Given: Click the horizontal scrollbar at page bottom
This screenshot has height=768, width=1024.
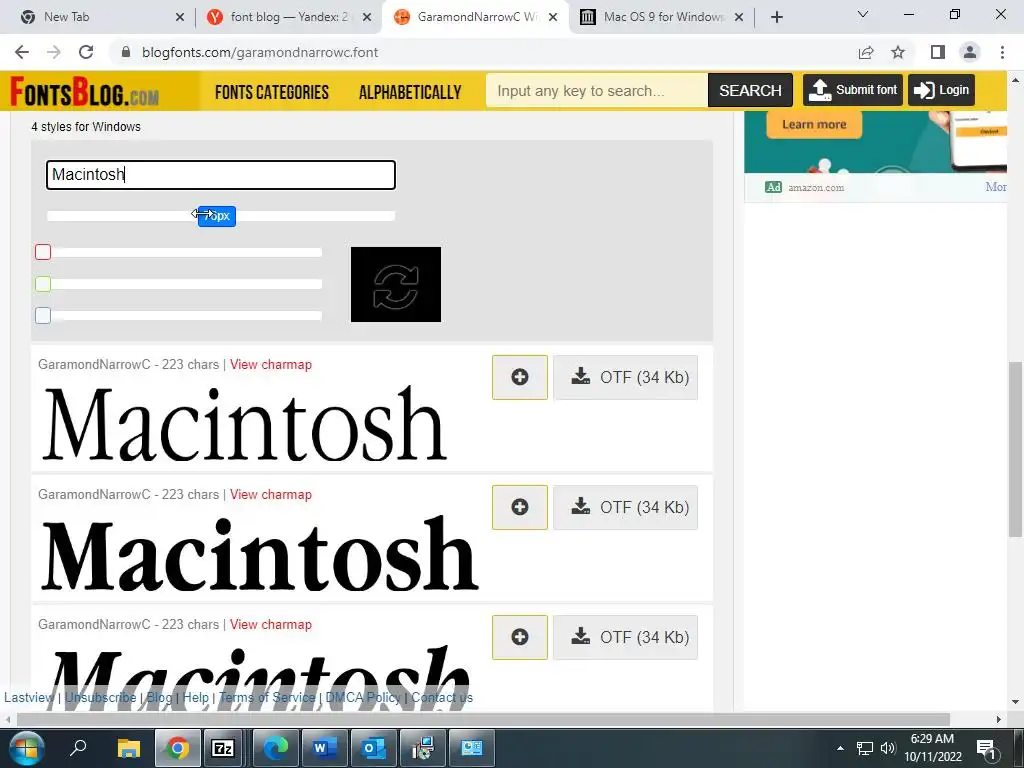Looking at the screenshot, I should click(x=483, y=720).
